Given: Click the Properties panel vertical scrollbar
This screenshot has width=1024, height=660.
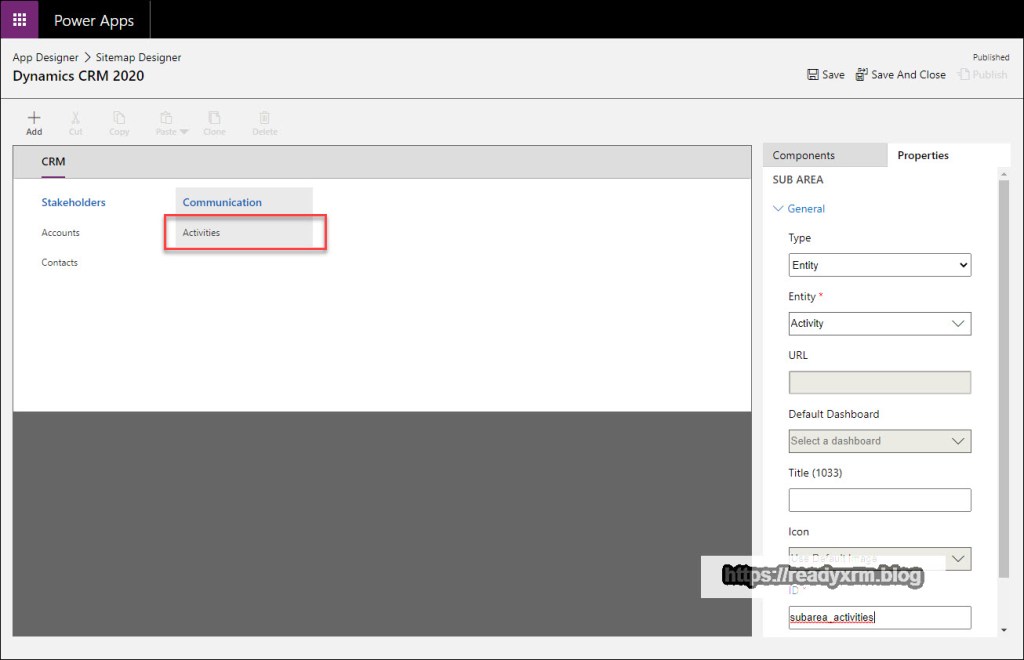Looking at the screenshot, I should pyautogui.click(x=1003, y=380).
